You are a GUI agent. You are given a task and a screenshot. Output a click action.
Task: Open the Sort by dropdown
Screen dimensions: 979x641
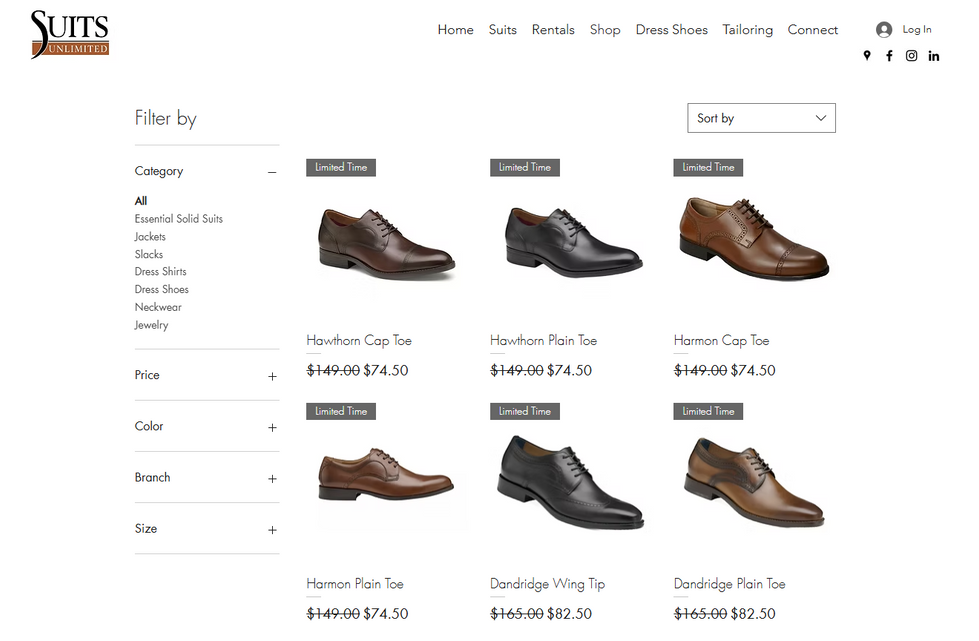pos(761,118)
